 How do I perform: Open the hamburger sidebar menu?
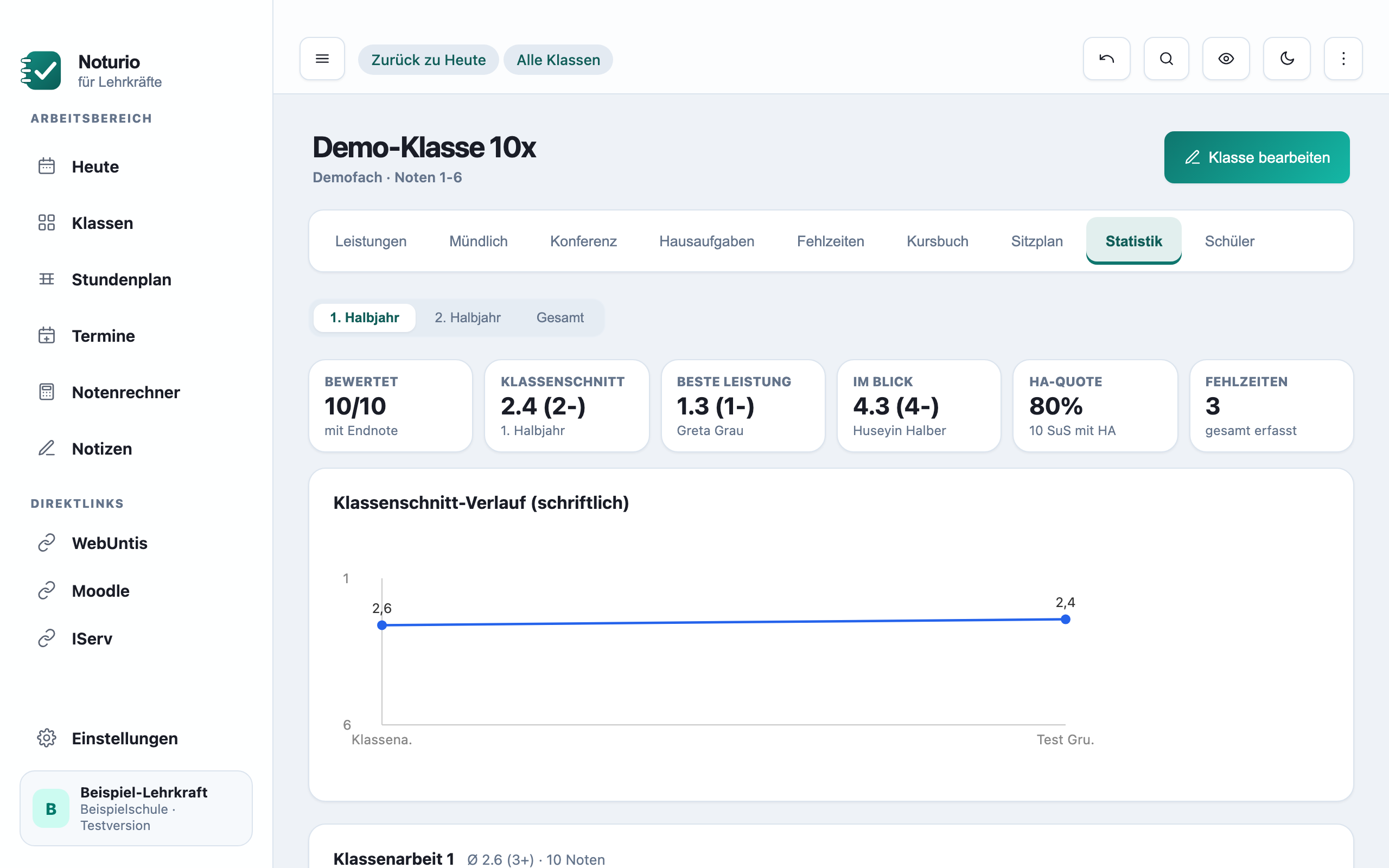pyautogui.click(x=322, y=59)
